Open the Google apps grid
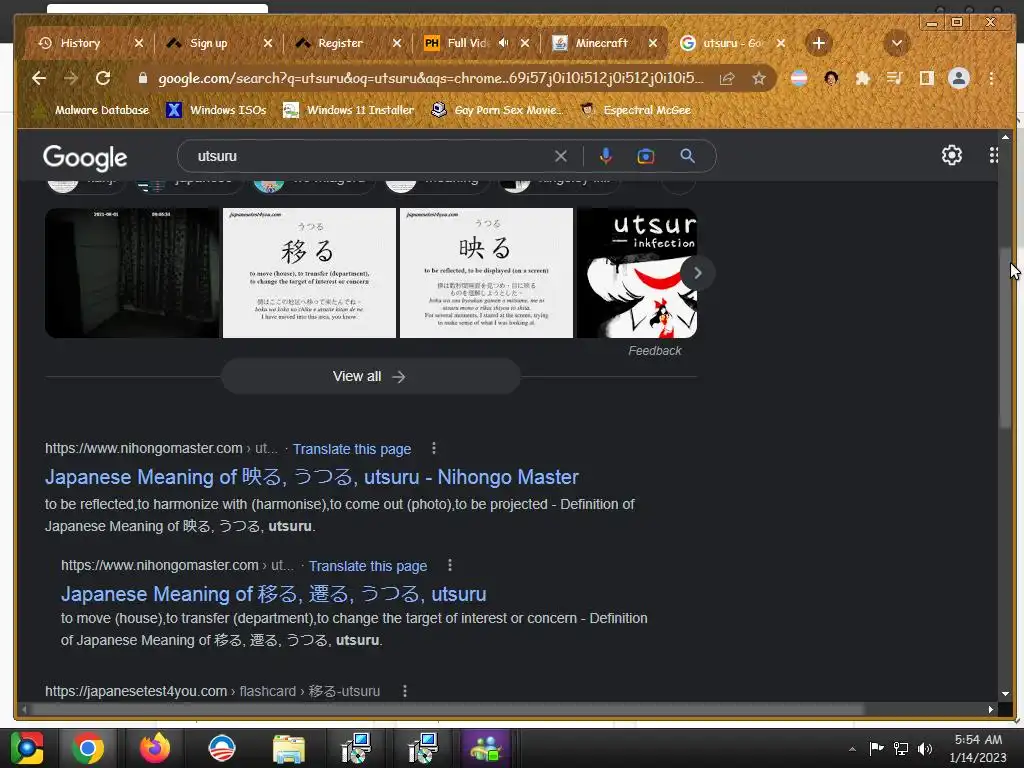Viewport: 1024px width, 768px height. pos(993,155)
